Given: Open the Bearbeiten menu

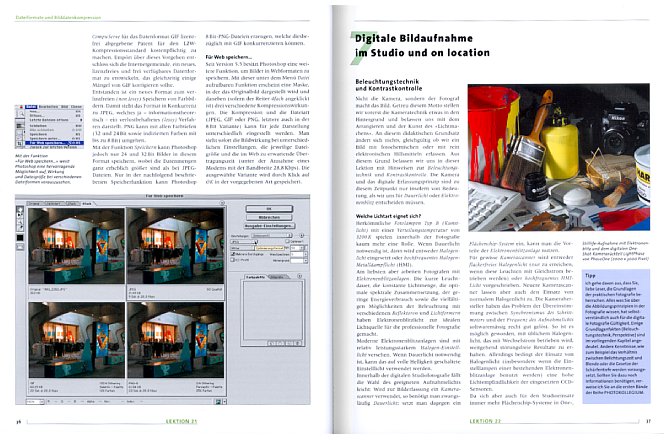Looking at the screenshot, I should coord(49,107).
